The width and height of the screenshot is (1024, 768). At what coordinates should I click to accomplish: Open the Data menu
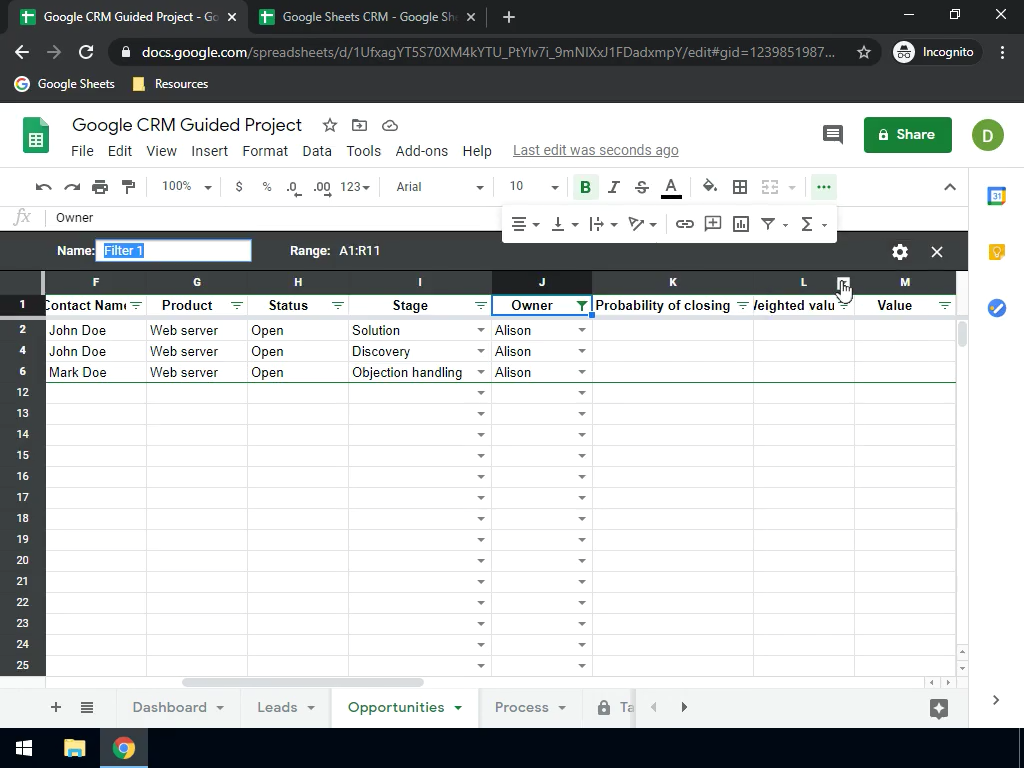(x=317, y=151)
